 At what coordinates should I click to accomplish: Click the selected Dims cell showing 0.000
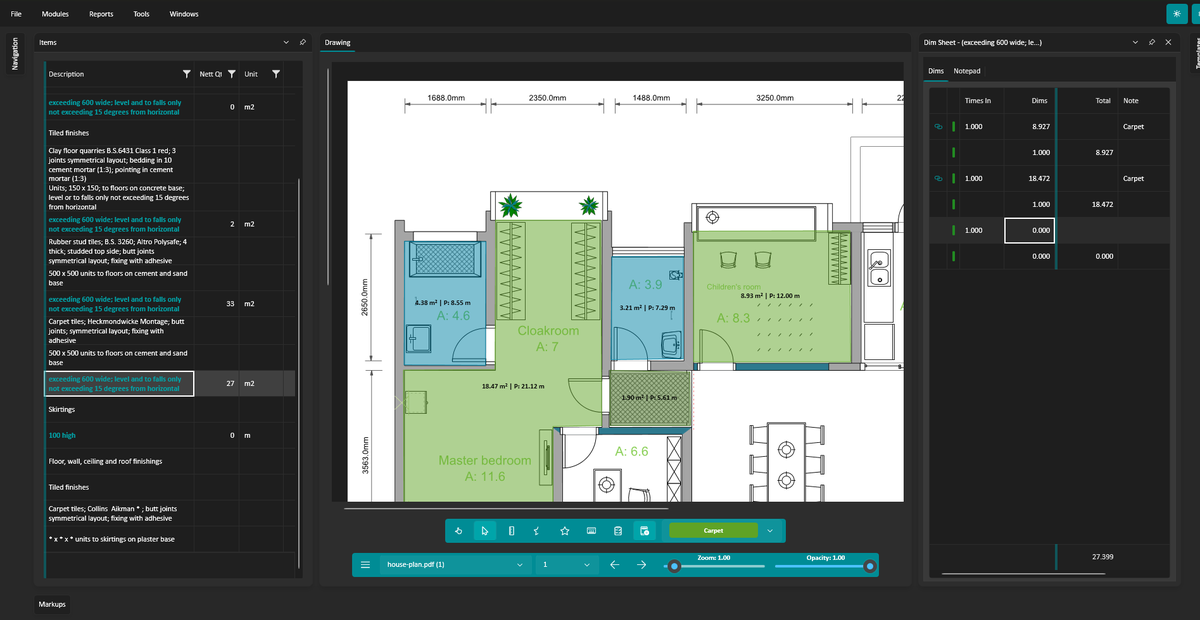point(1030,230)
